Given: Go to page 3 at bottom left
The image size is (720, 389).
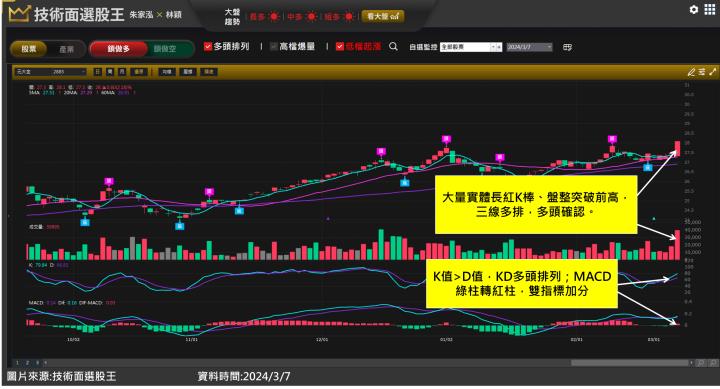Looking at the screenshot, I should coord(37,363).
